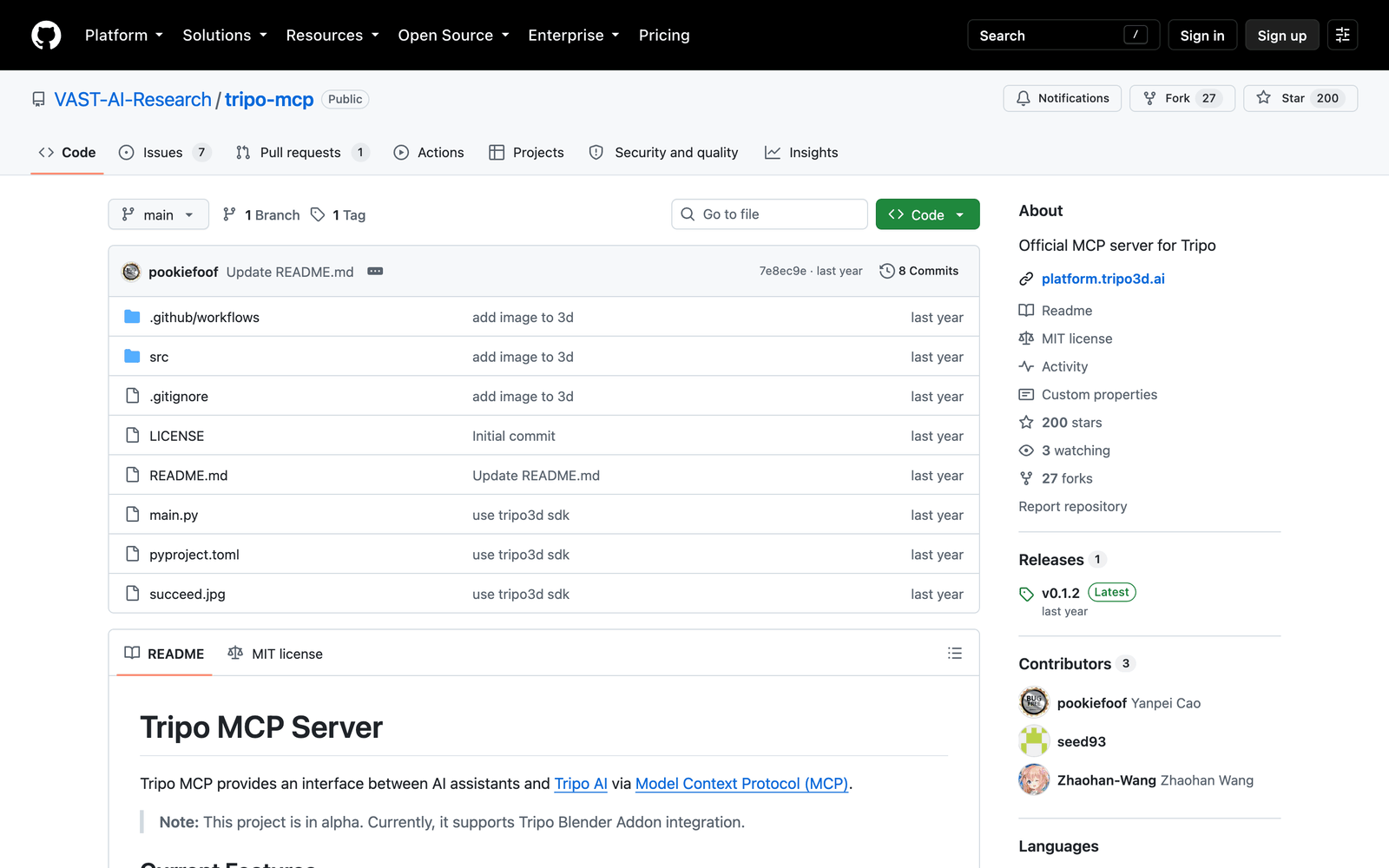Open the green Code dropdown button

(x=927, y=214)
